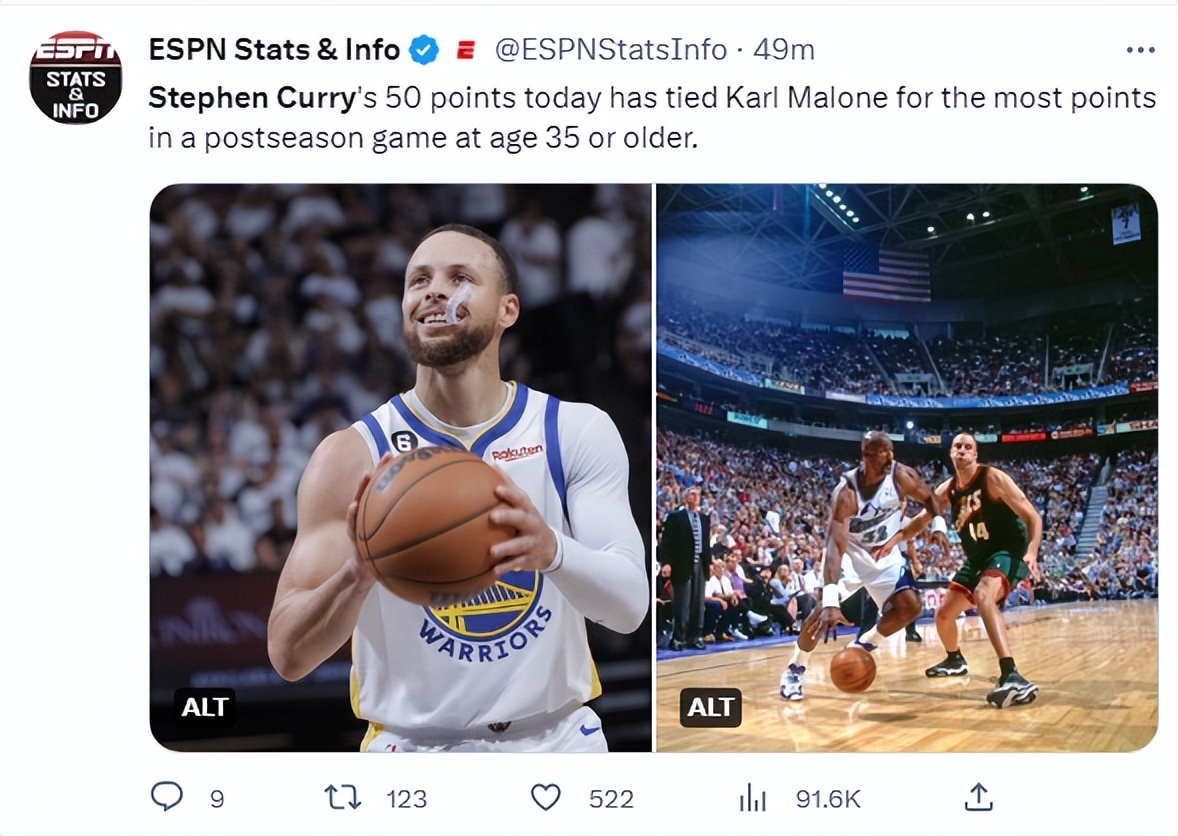The height and width of the screenshot is (836, 1178).
Task: Click the 123 retweet count
Action: pos(406,799)
